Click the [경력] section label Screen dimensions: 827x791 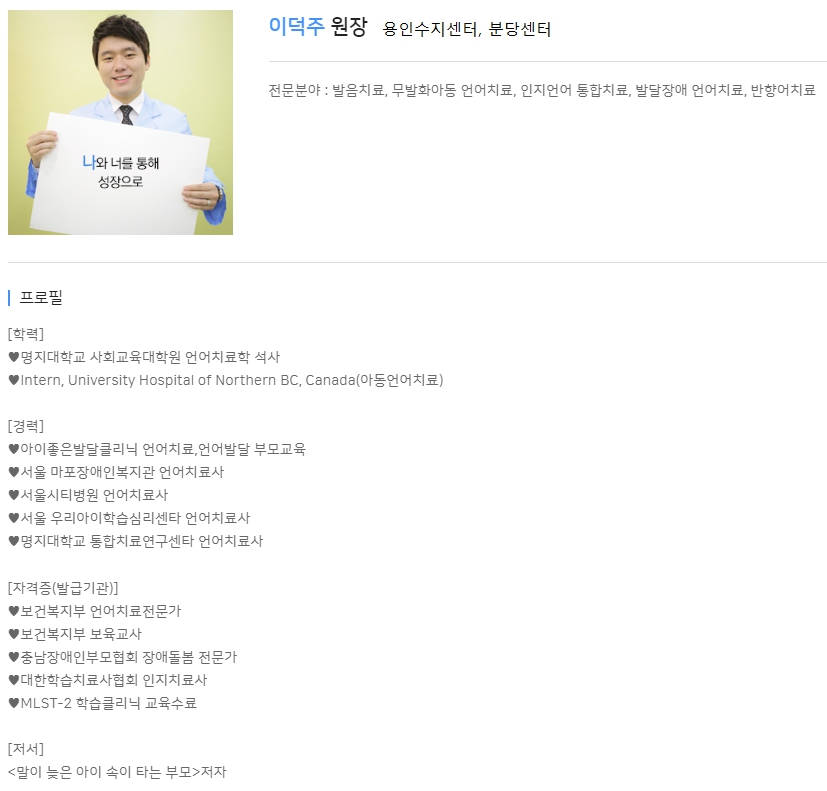click(26, 426)
